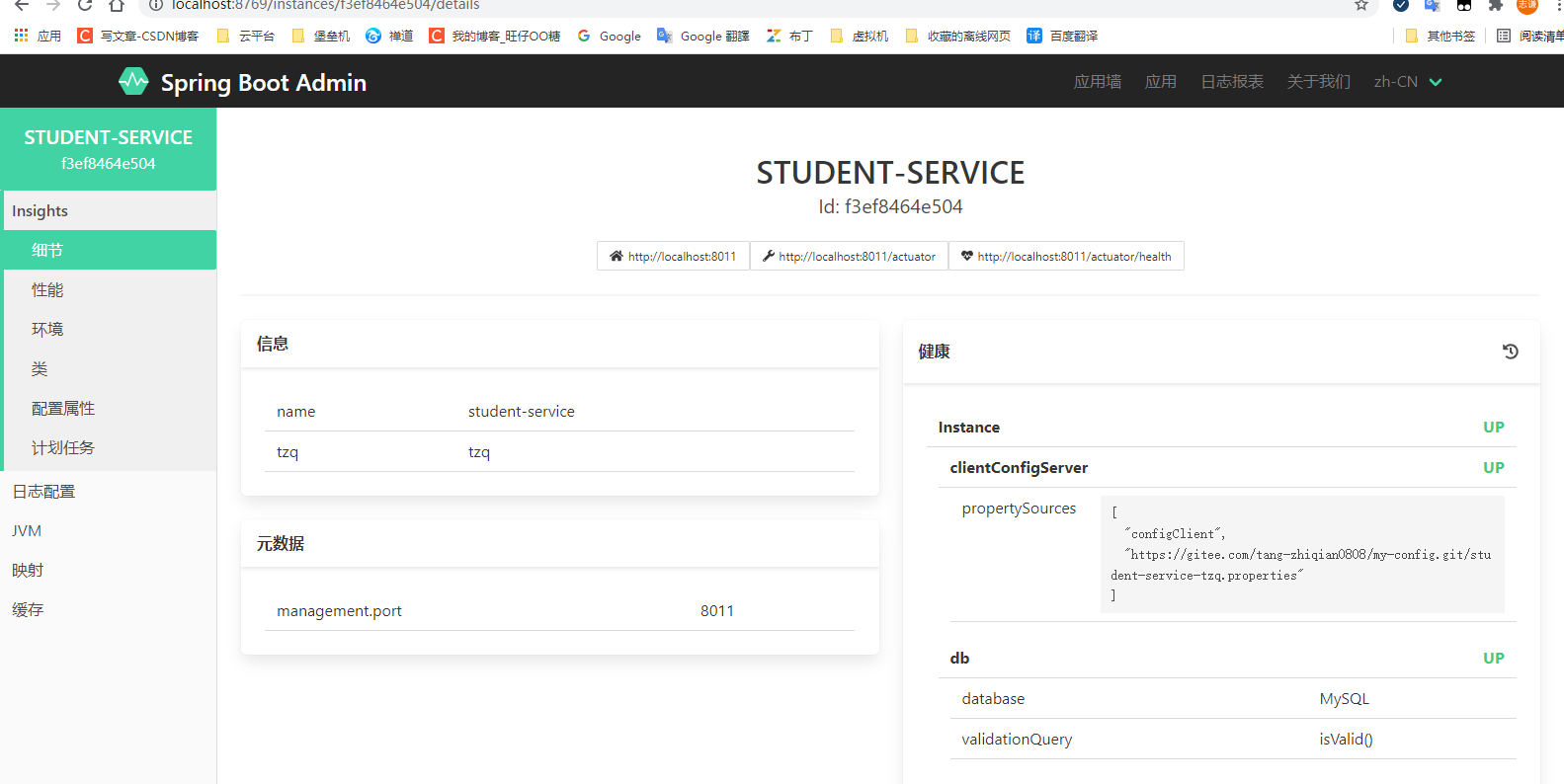1564x784 pixels.
Task: Open the heartbeat actuator/health link
Action: [1066, 256]
